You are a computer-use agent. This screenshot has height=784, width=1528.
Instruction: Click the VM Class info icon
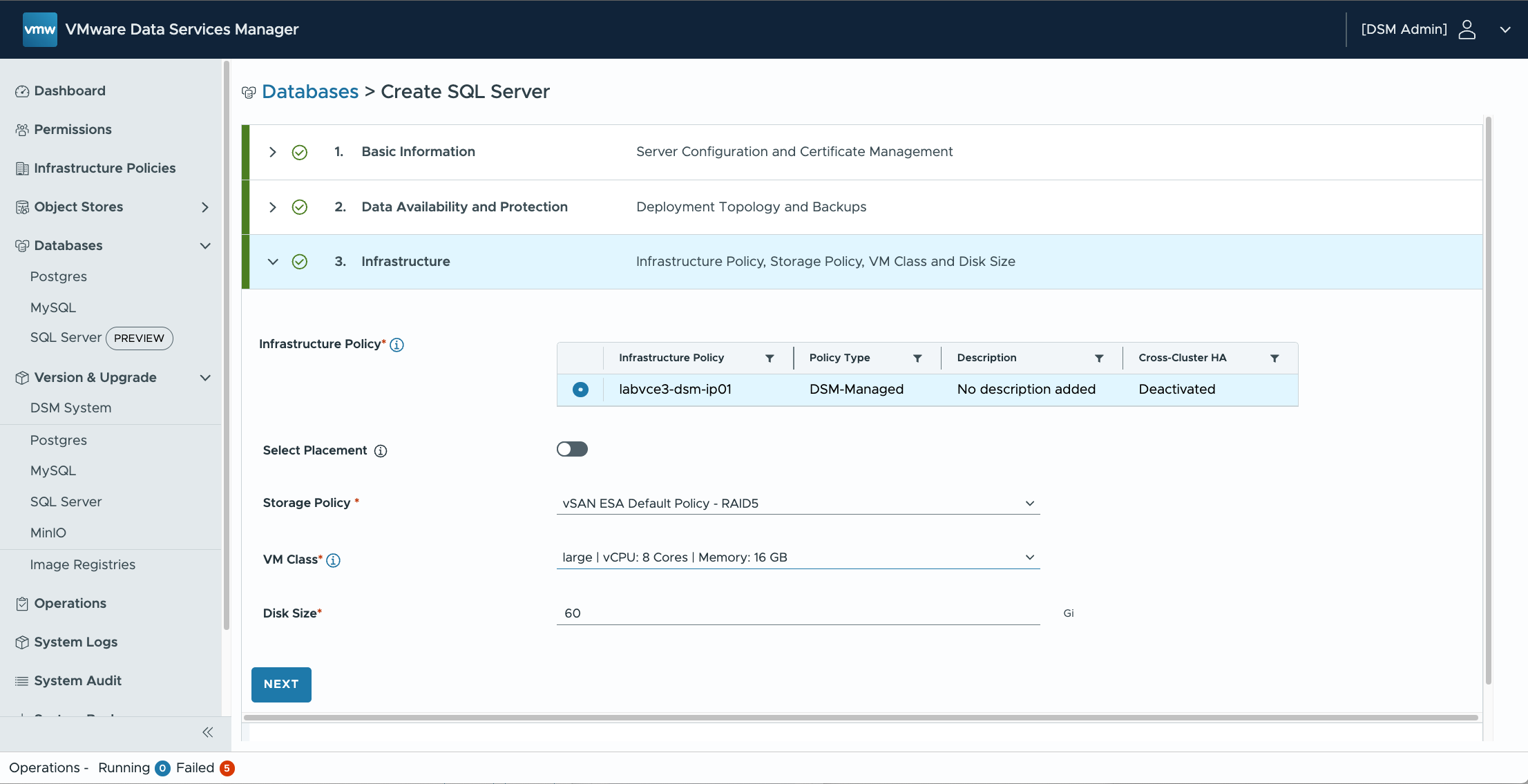coord(333,560)
